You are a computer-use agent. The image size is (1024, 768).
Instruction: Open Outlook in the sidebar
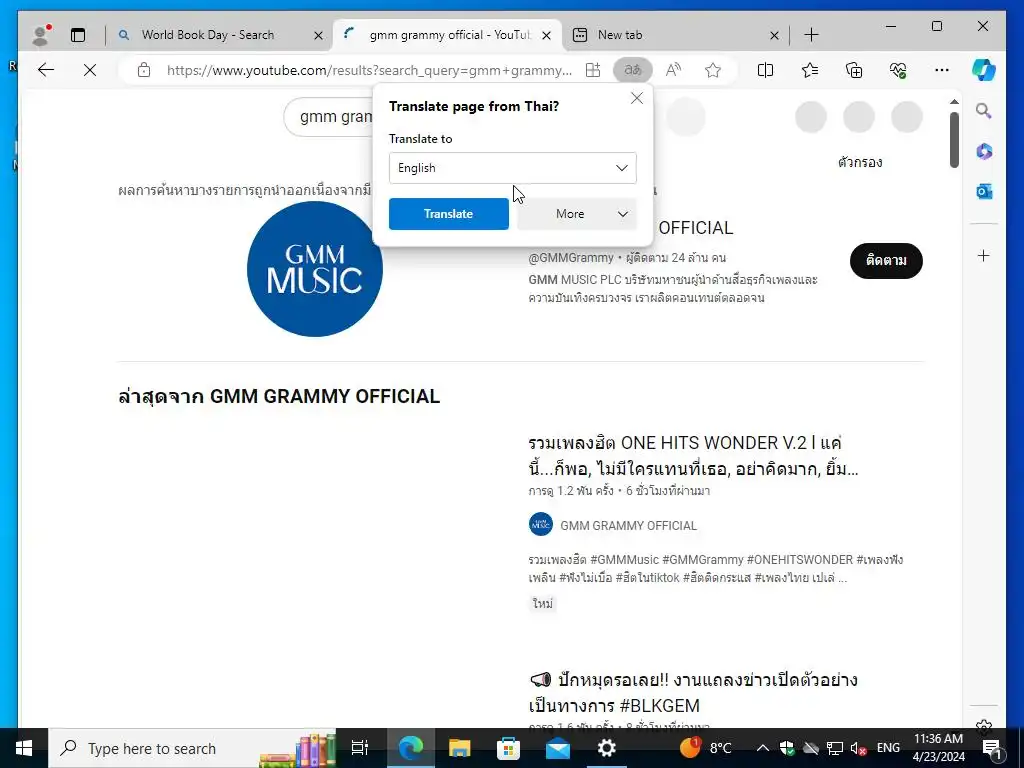click(984, 191)
